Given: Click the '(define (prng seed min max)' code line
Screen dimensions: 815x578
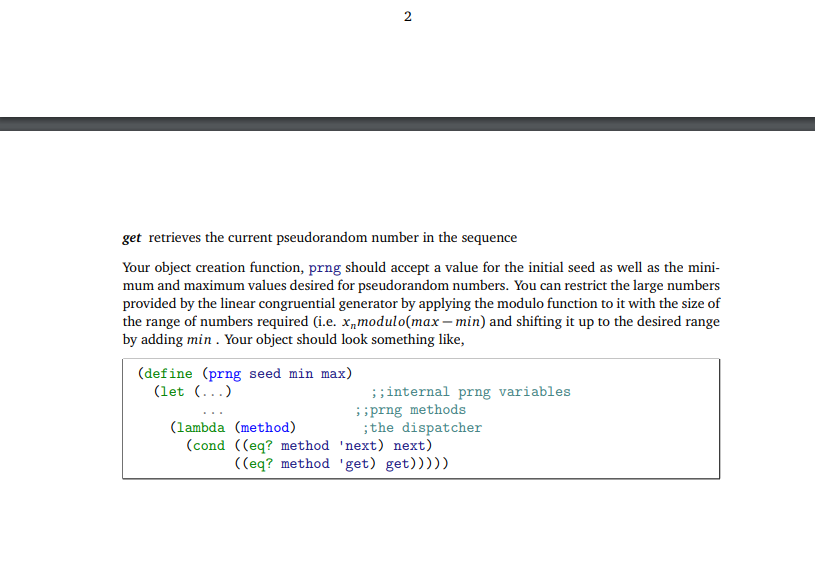Looking at the screenshot, I should pos(245,374).
